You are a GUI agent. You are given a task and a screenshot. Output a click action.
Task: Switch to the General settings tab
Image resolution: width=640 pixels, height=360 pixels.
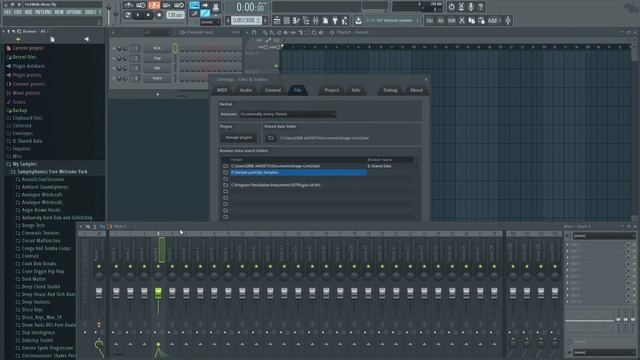tap(273, 90)
